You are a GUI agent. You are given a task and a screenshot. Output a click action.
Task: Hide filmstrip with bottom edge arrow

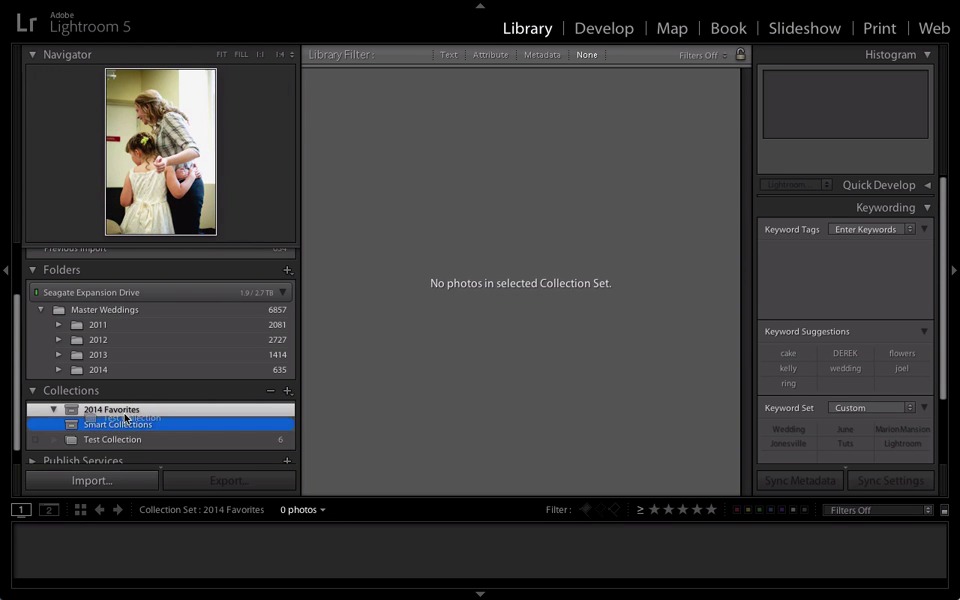tap(480, 594)
